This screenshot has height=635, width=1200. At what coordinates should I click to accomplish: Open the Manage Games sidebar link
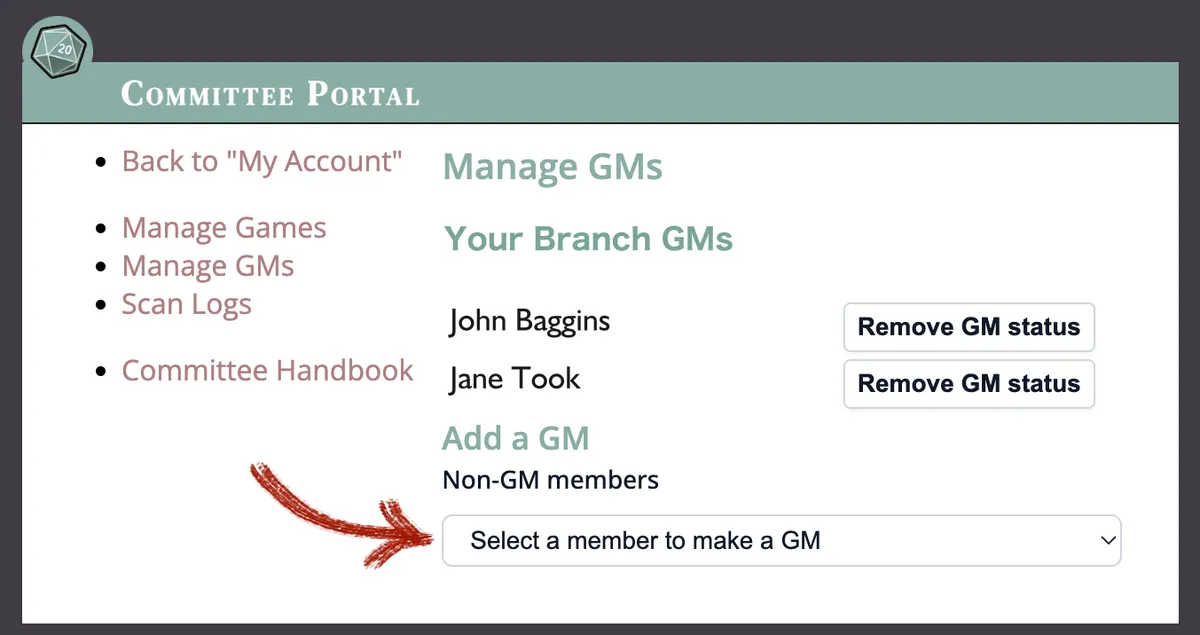coord(224,228)
